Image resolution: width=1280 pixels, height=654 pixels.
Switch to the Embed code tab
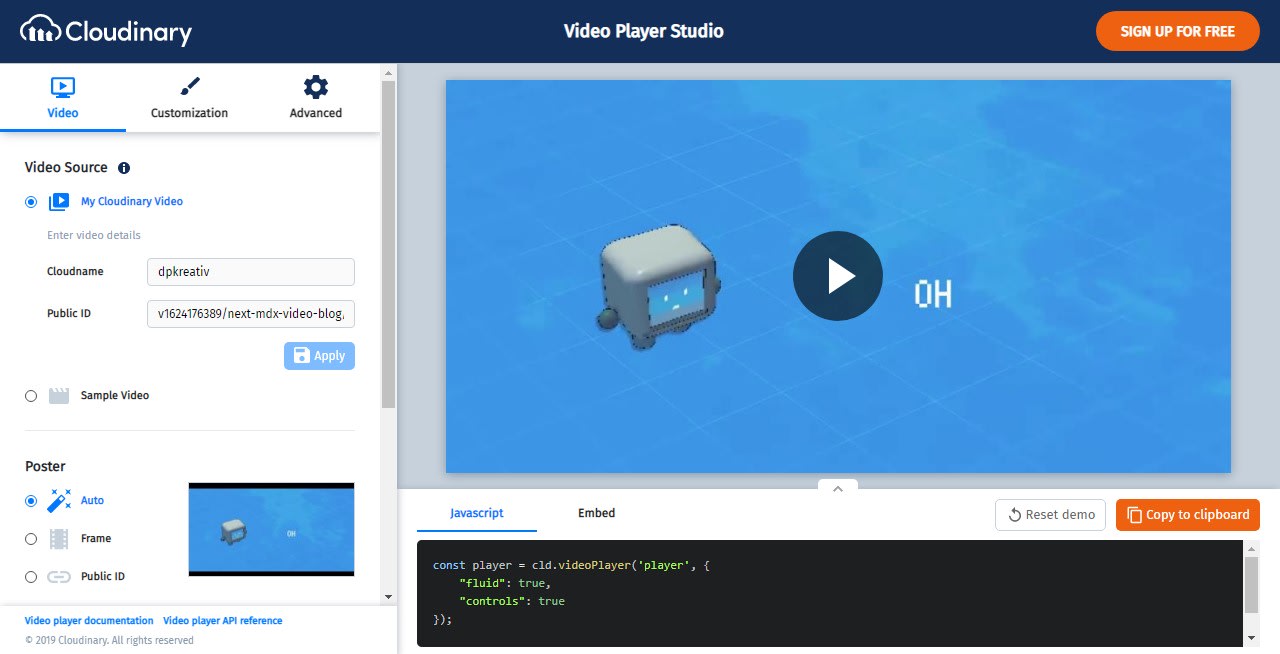(597, 514)
